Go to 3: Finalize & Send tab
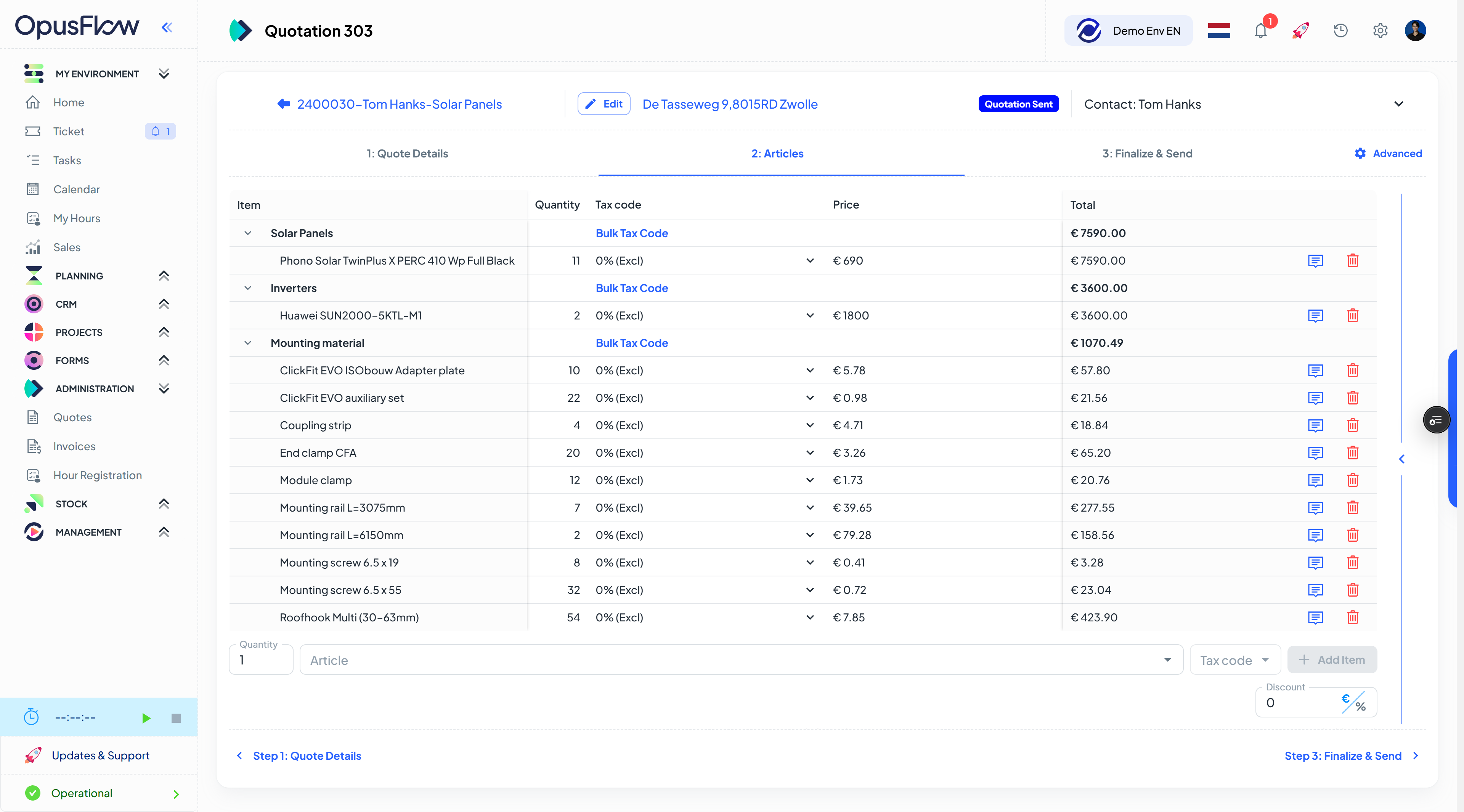This screenshot has height=812, width=1464. click(x=1147, y=153)
